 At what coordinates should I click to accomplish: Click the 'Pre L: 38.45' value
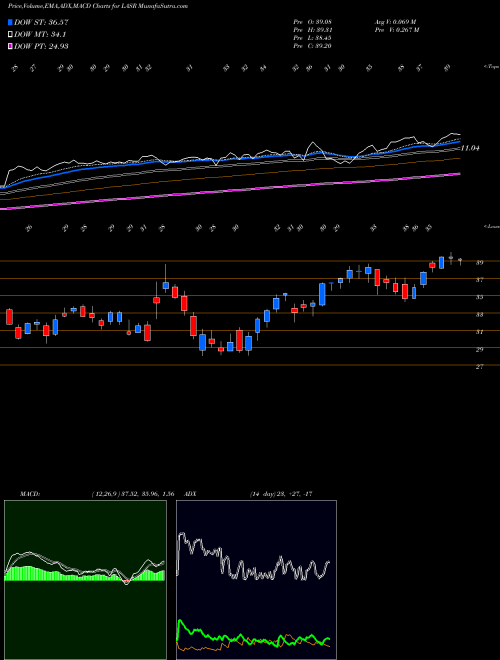click(312, 38)
